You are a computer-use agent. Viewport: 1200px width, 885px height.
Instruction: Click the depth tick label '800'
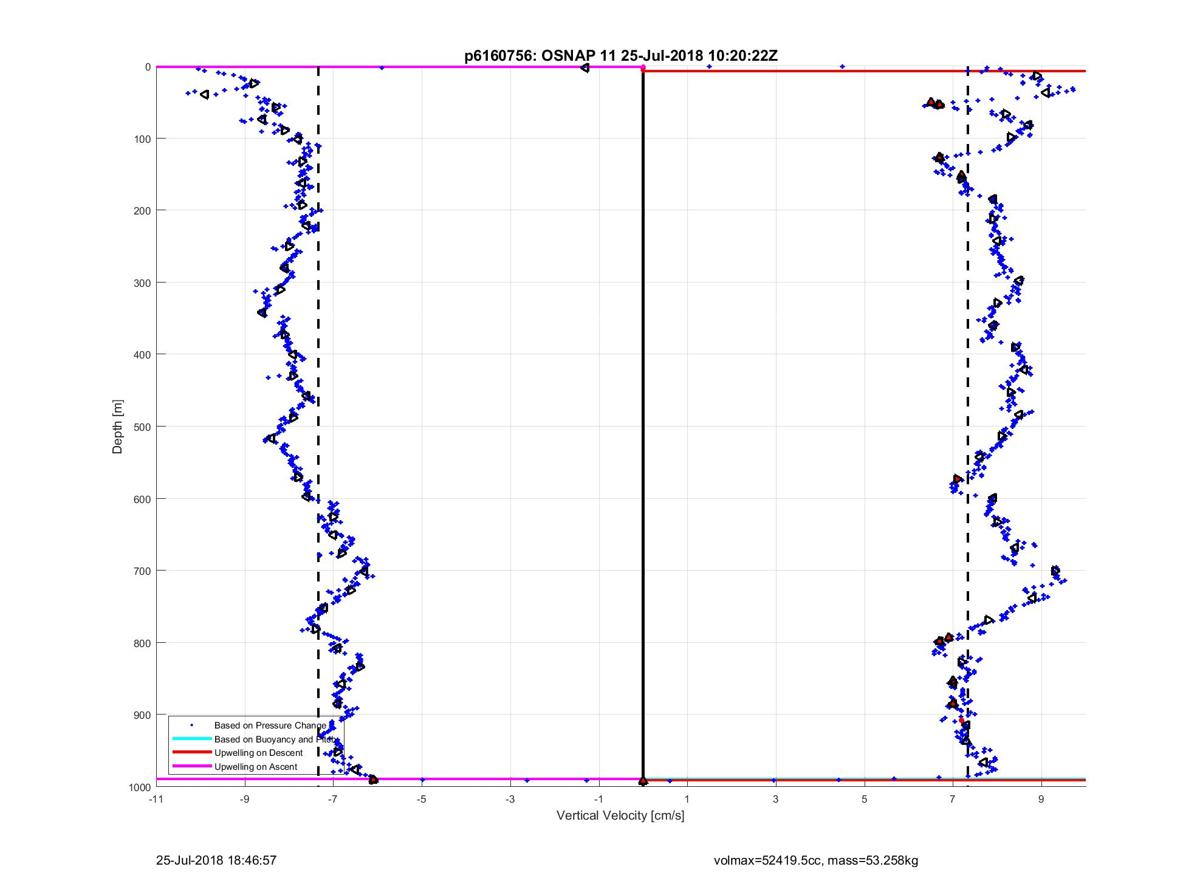(x=142, y=643)
